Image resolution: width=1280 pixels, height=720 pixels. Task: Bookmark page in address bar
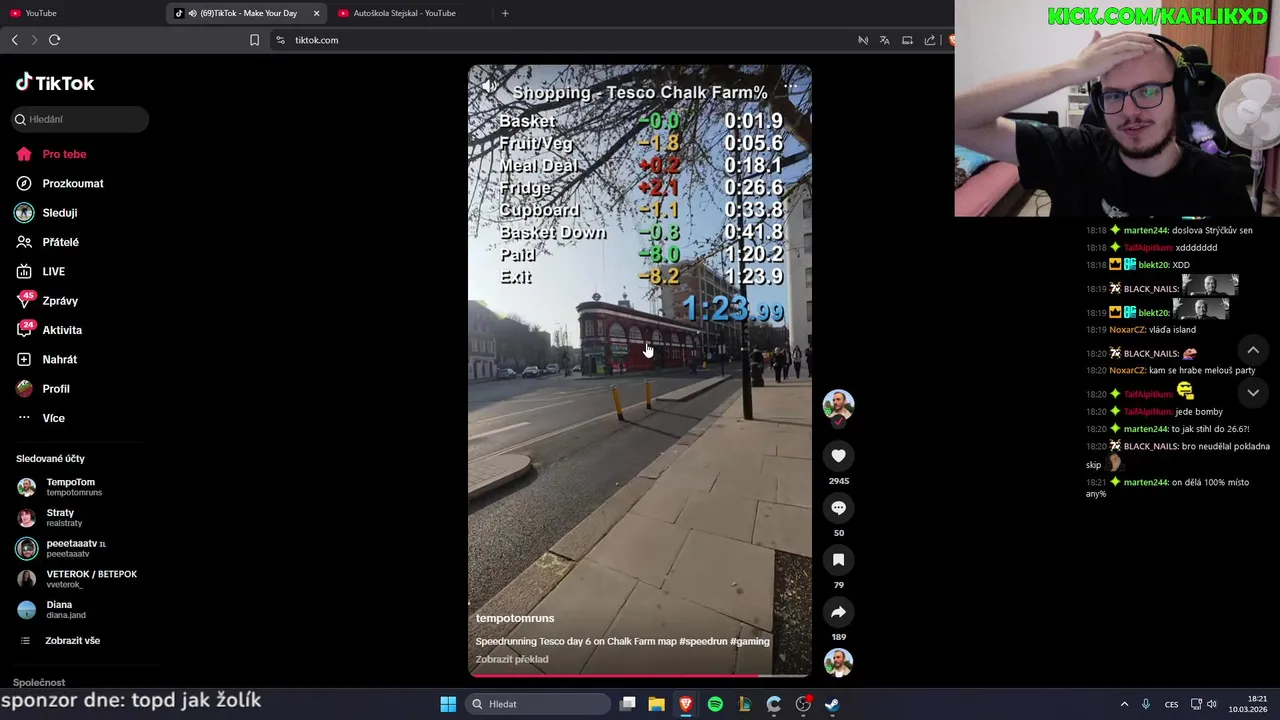[x=254, y=40]
